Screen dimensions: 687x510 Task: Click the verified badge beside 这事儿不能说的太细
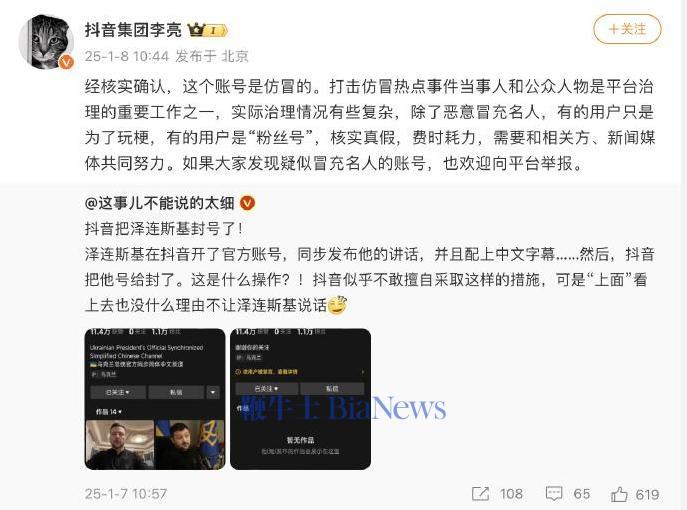tap(248, 203)
